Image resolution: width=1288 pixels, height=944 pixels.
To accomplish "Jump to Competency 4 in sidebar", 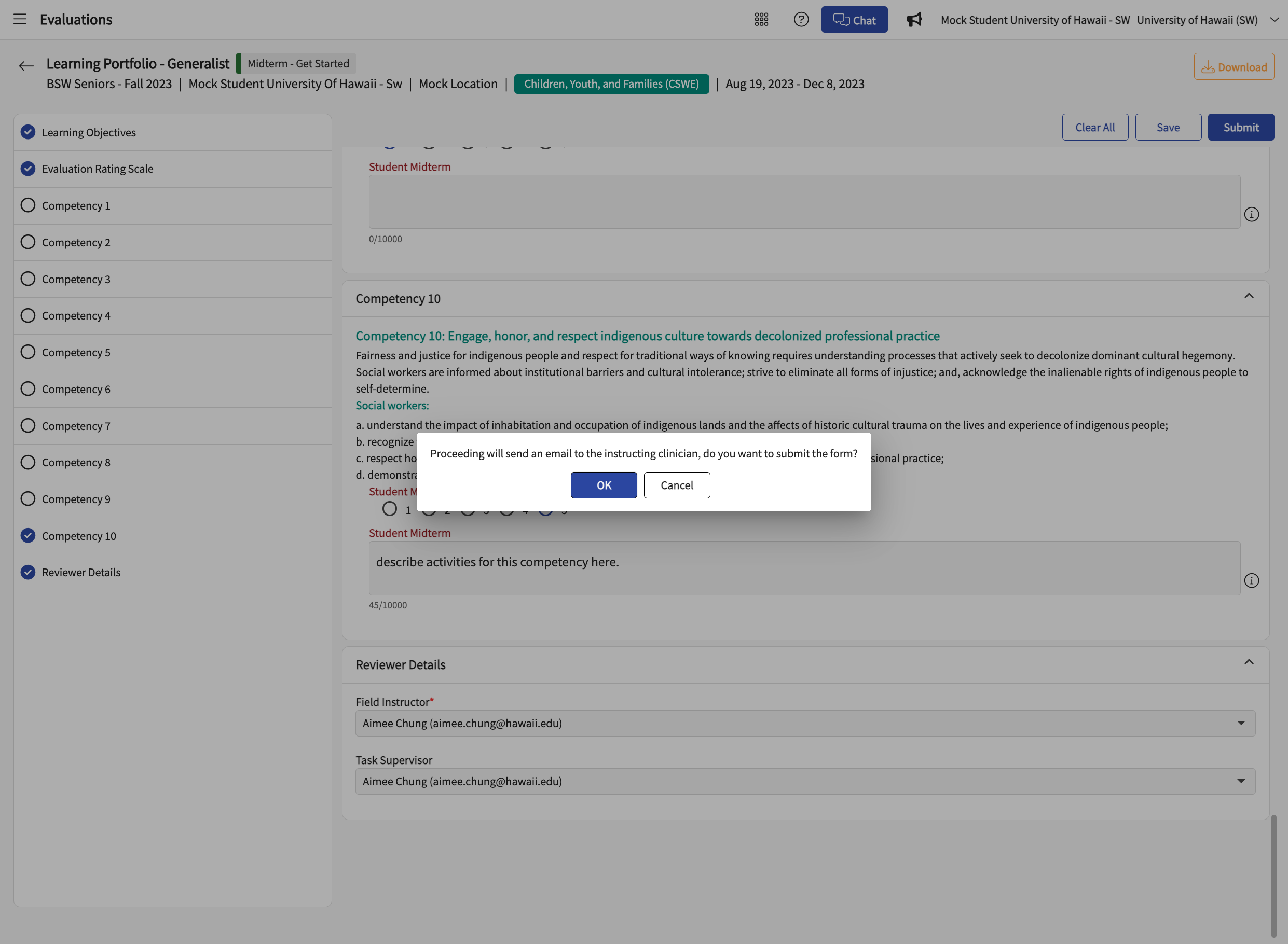I will coord(173,316).
